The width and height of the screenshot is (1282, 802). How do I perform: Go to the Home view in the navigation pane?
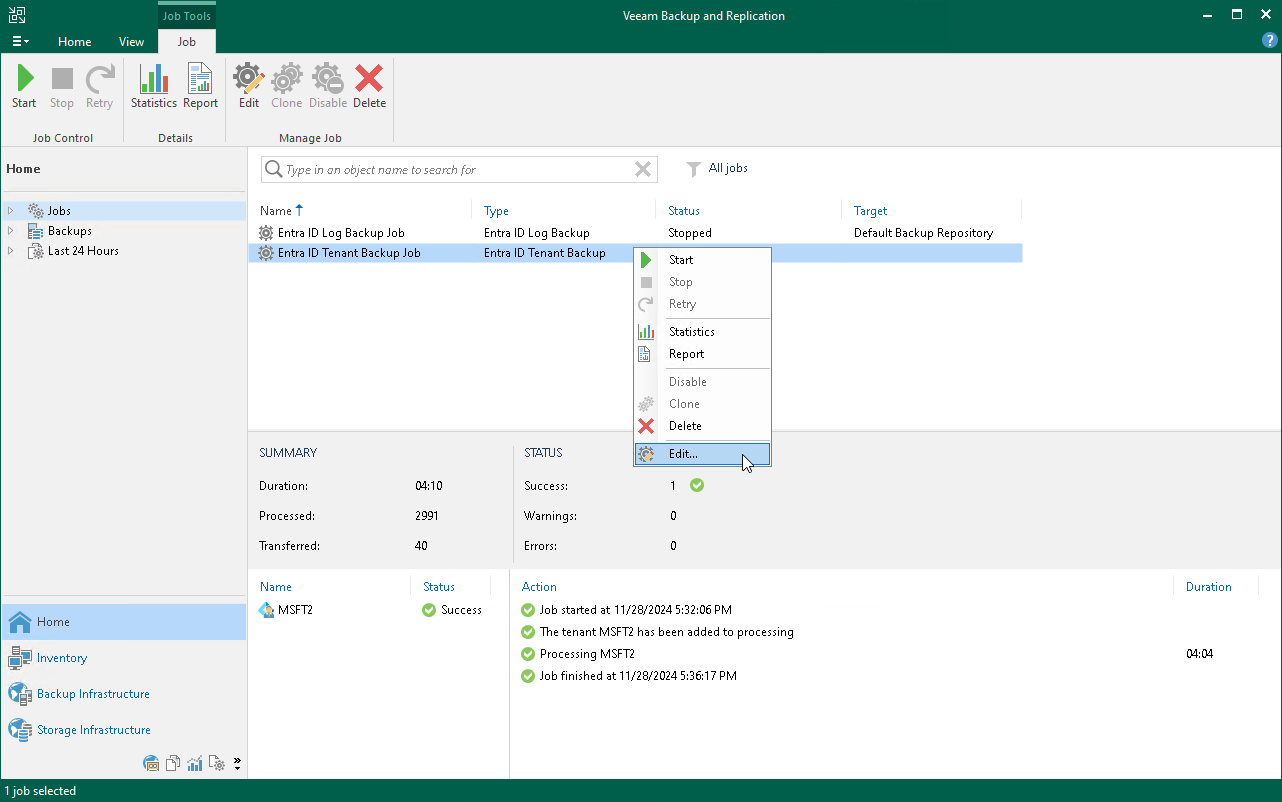coord(123,622)
